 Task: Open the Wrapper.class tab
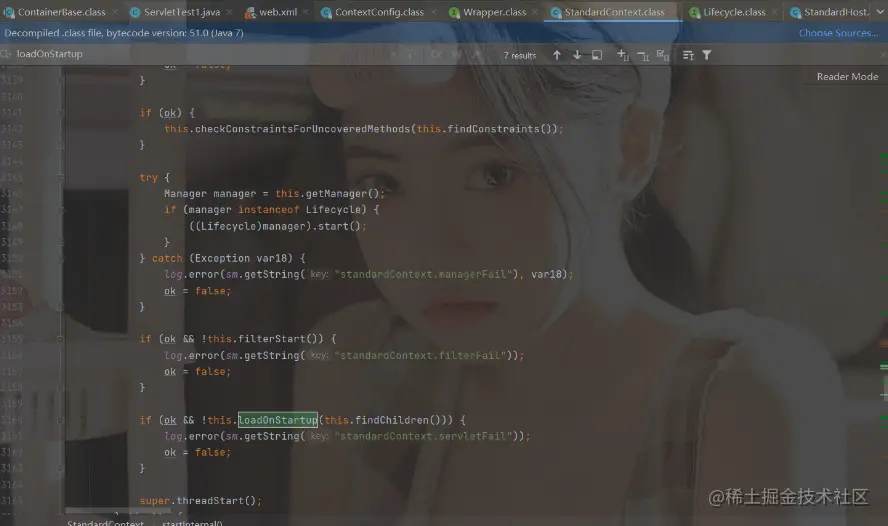tap(494, 12)
